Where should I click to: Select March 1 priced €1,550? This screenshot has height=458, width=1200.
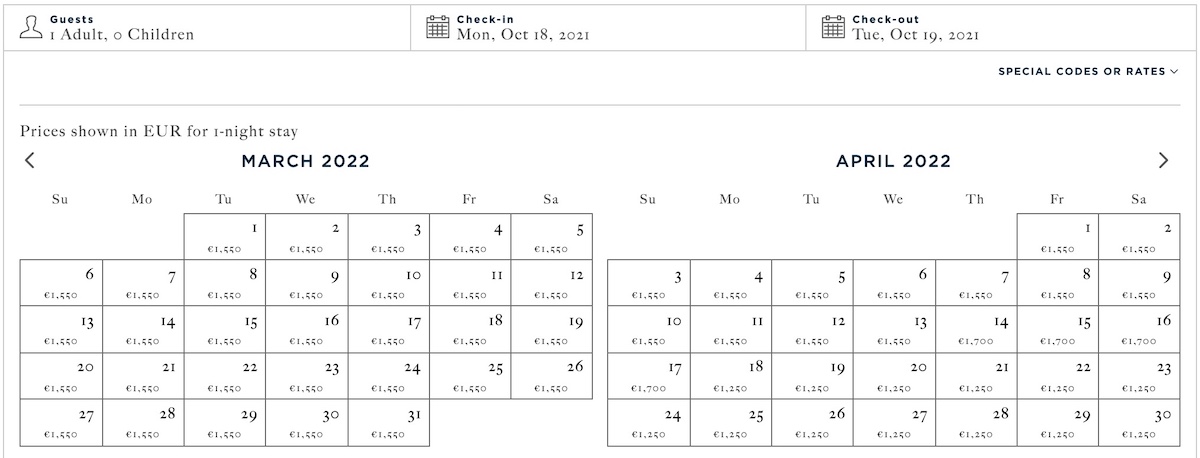(225, 236)
